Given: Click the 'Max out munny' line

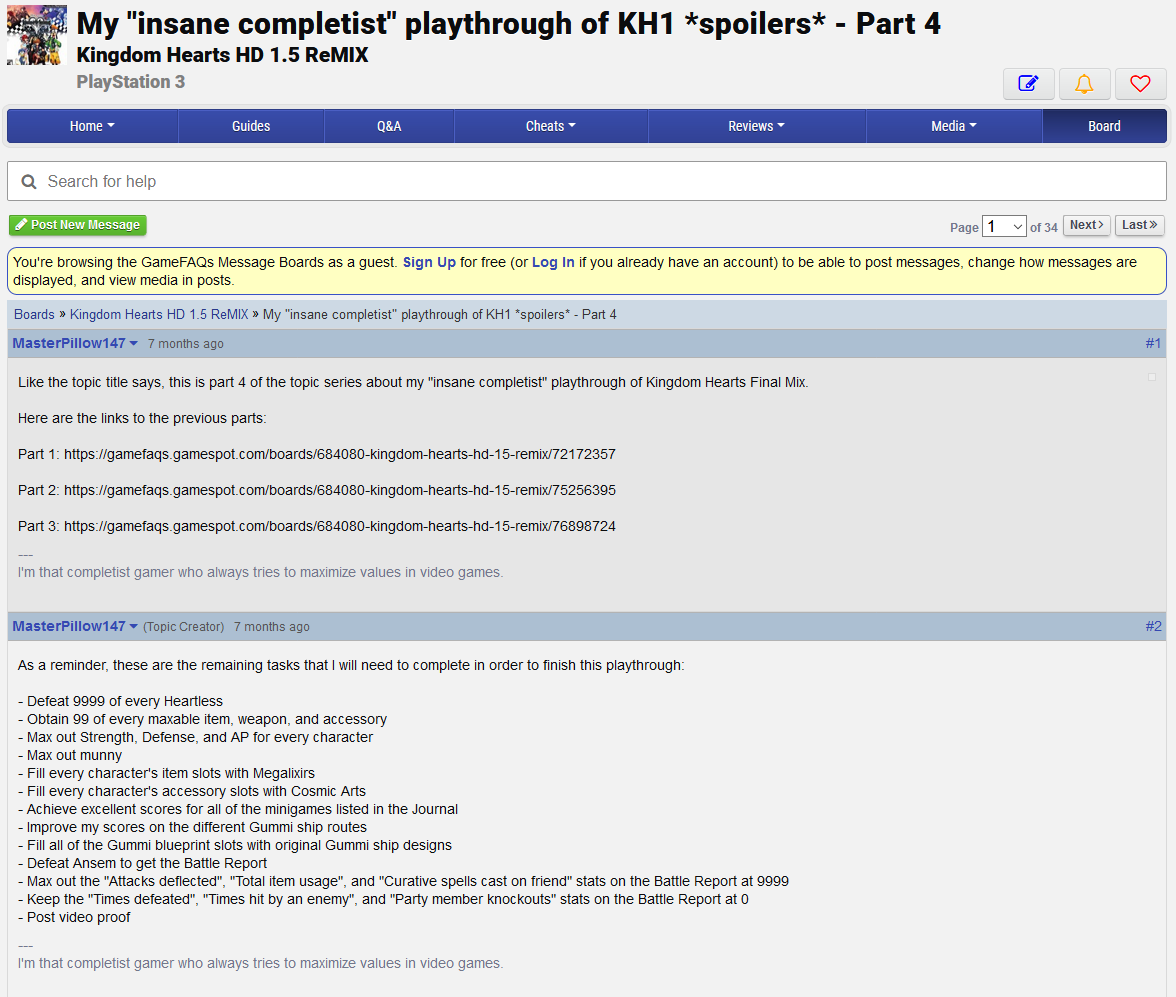Looking at the screenshot, I should tap(70, 755).
